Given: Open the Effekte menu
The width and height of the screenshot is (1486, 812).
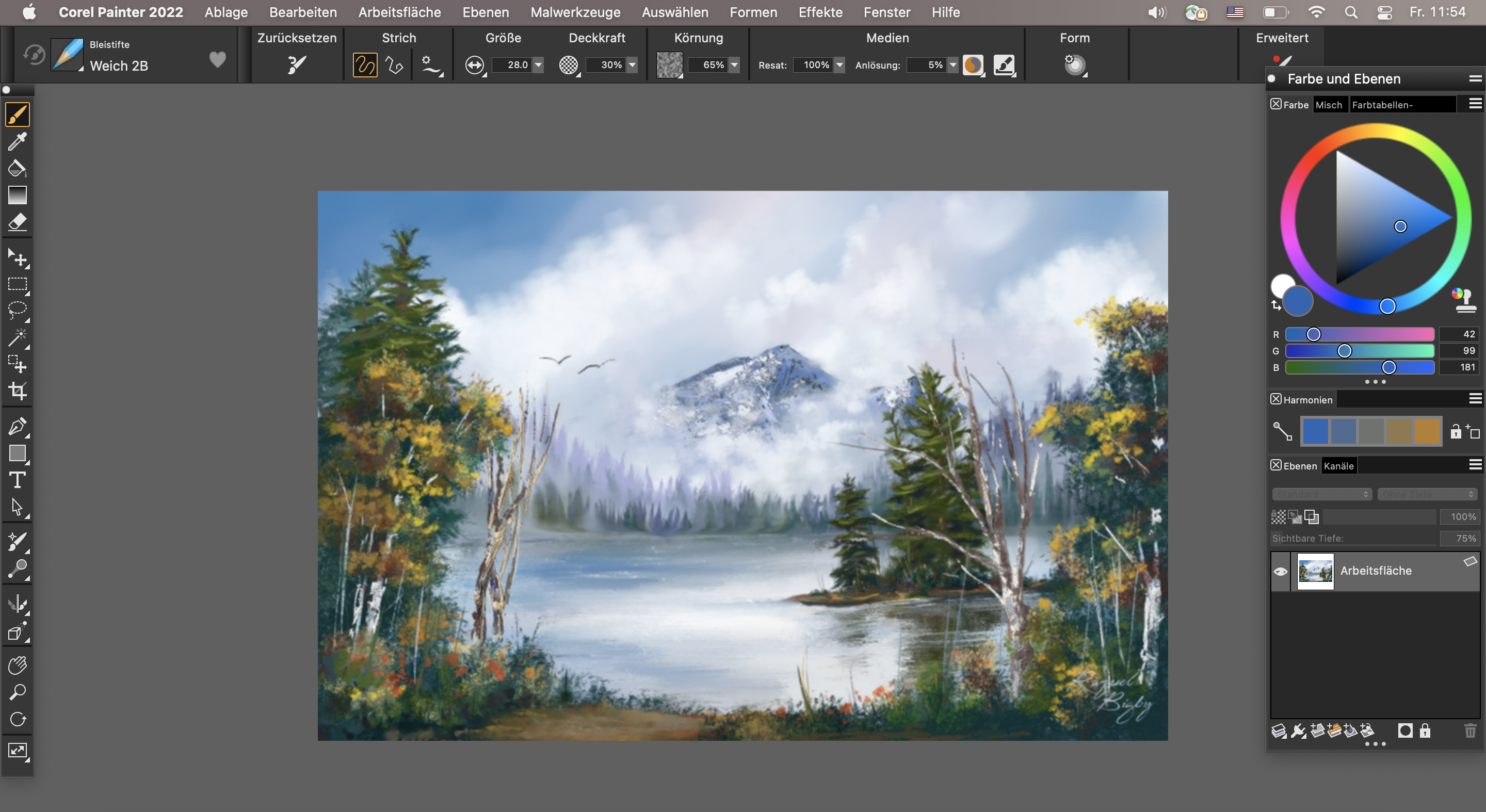Looking at the screenshot, I should click(820, 12).
